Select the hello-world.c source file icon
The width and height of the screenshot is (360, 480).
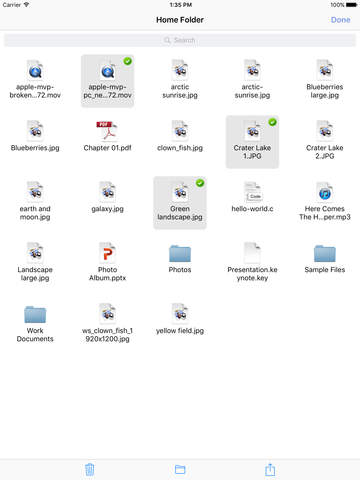[x=253, y=192]
